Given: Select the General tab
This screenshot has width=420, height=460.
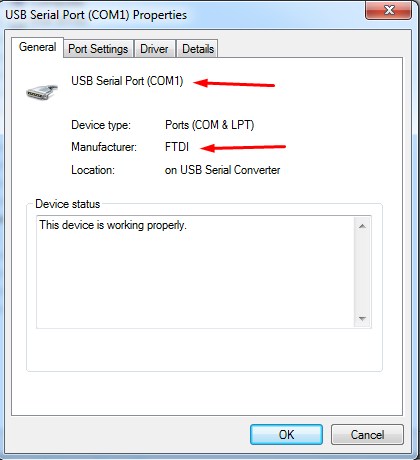Looking at the screenshot, I should (x=37, y=47).
